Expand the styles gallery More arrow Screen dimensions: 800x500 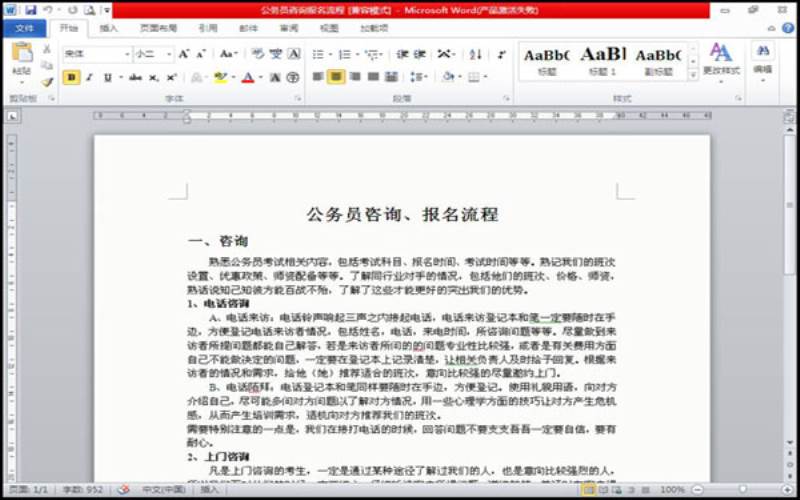(691, 76)
